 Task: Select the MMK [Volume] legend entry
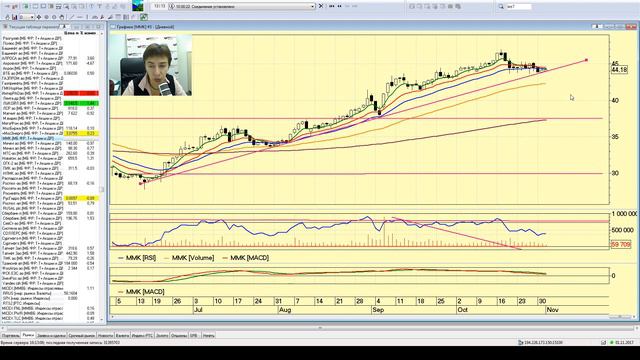(x=189, y=258)
